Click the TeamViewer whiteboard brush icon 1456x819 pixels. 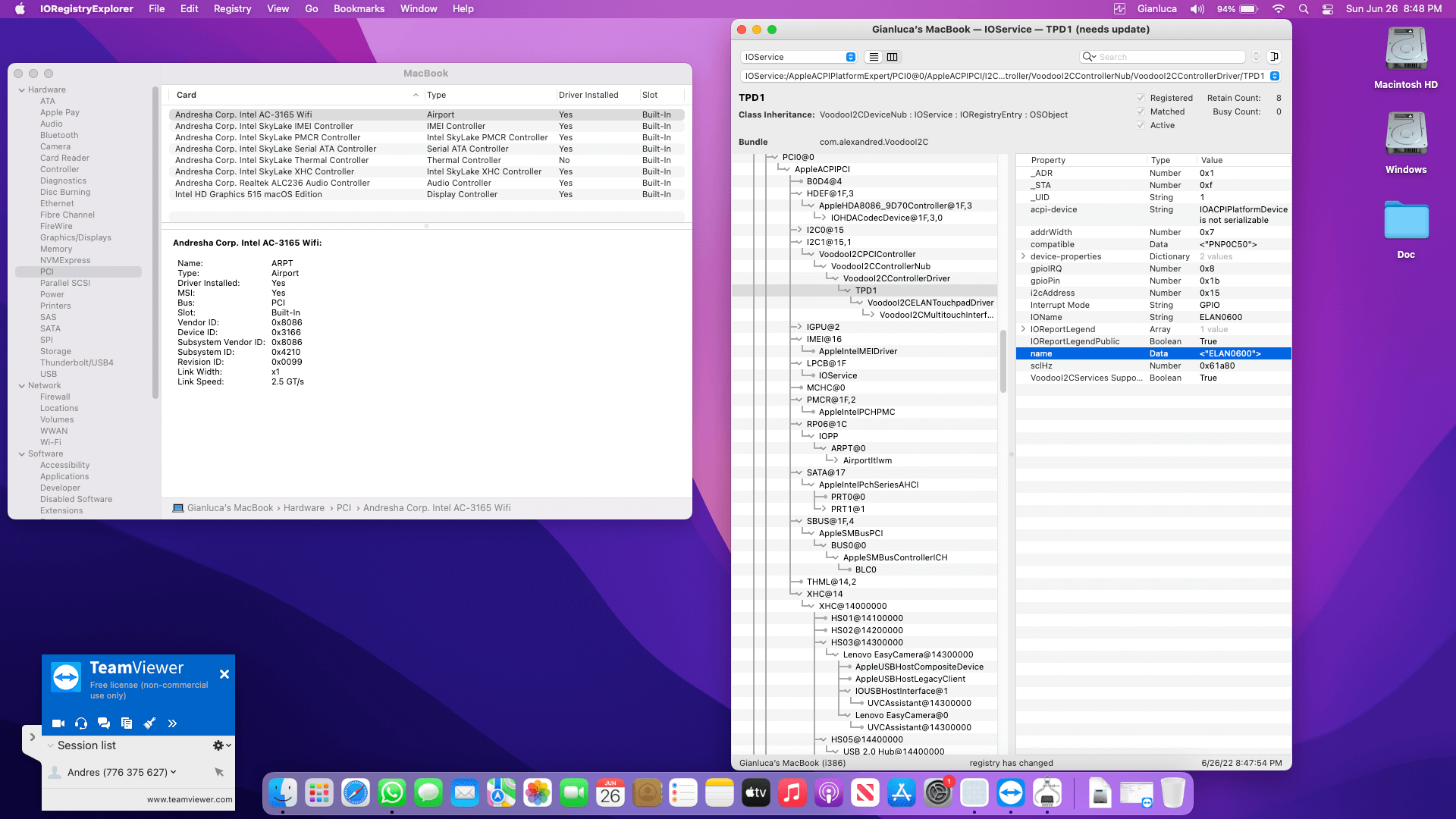(x=149, y=723)
